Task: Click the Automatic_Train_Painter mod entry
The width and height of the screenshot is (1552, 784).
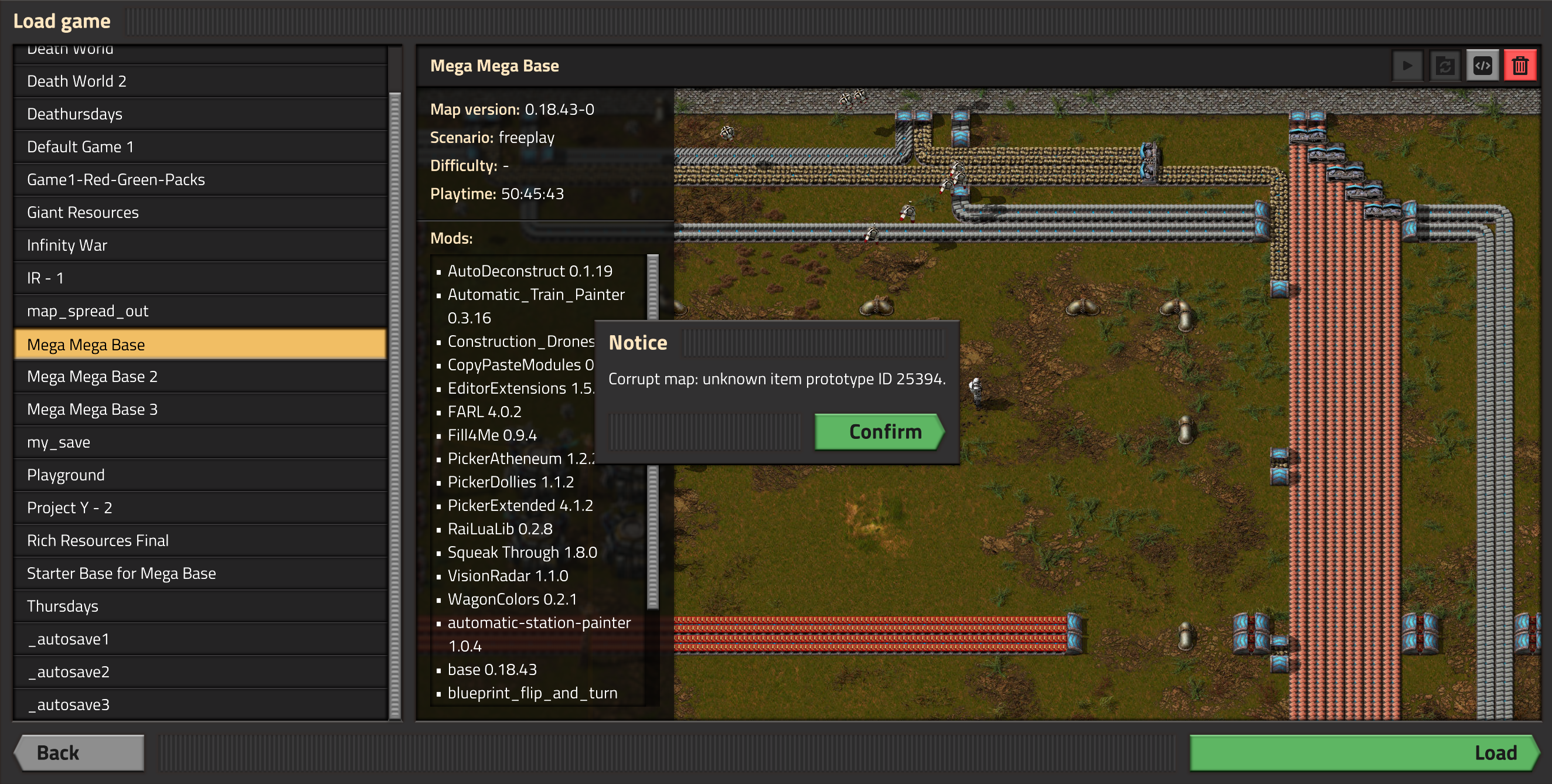Action: (x=536, y=306)
